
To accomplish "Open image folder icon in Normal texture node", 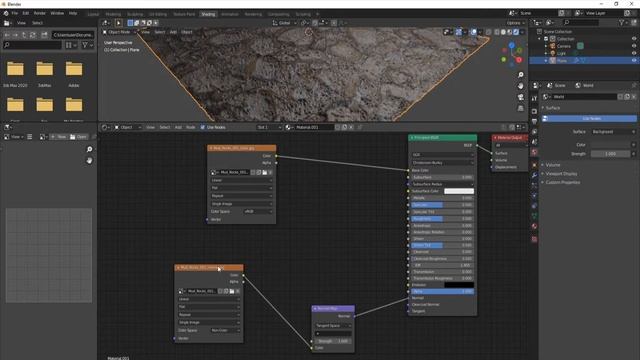I will (x=232, y=291).
